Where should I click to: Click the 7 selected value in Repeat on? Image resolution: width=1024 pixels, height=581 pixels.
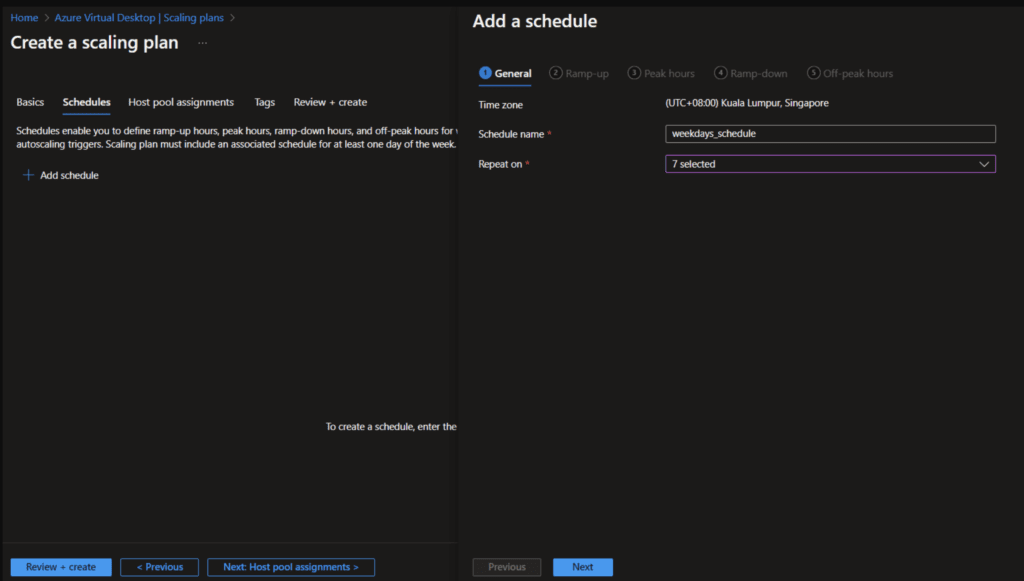pos(694,164)
